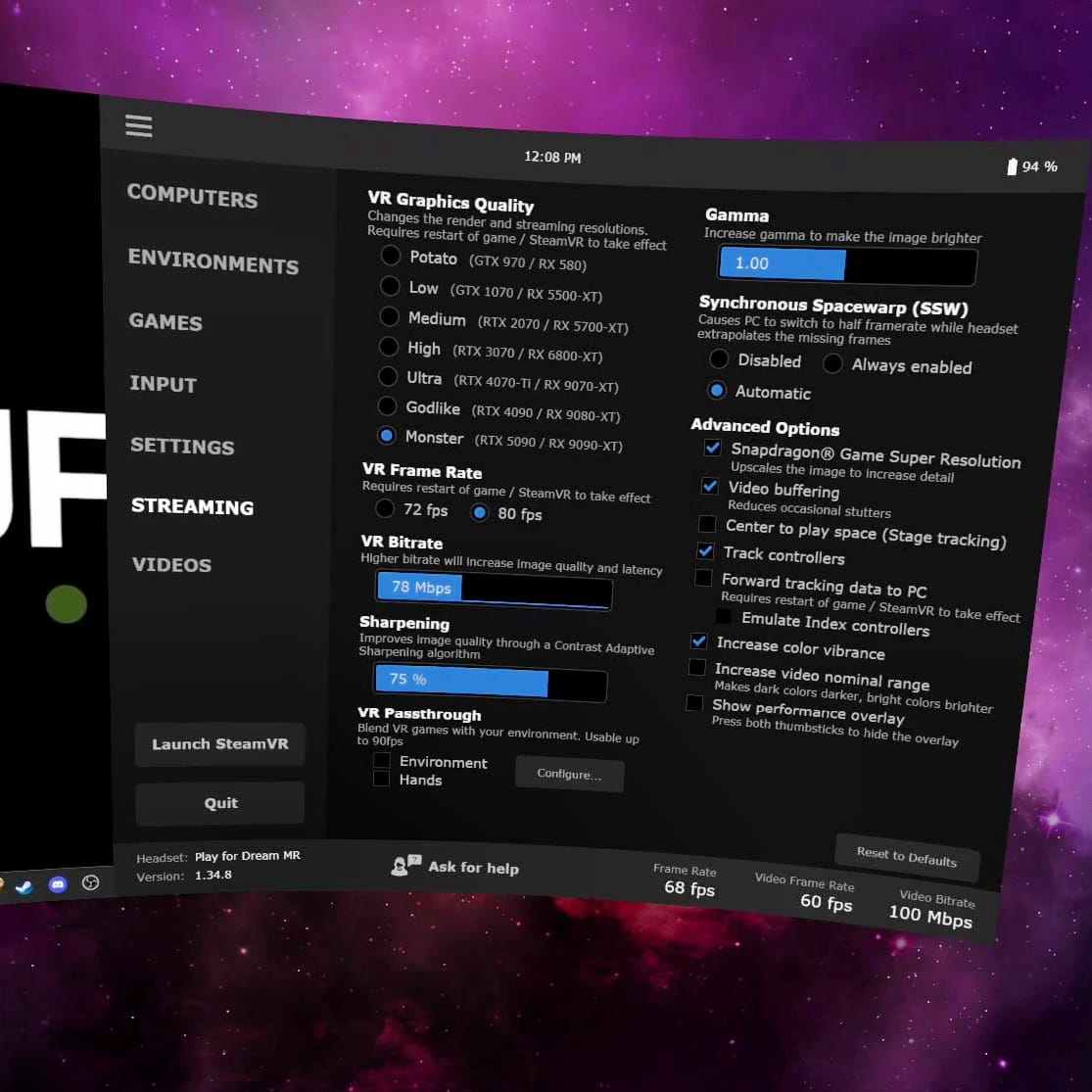Open the hamburger menu icon

tap(139, 125)
